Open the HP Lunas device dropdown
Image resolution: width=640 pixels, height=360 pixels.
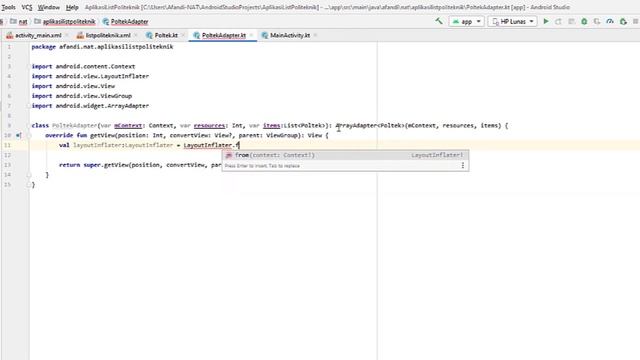512,21
